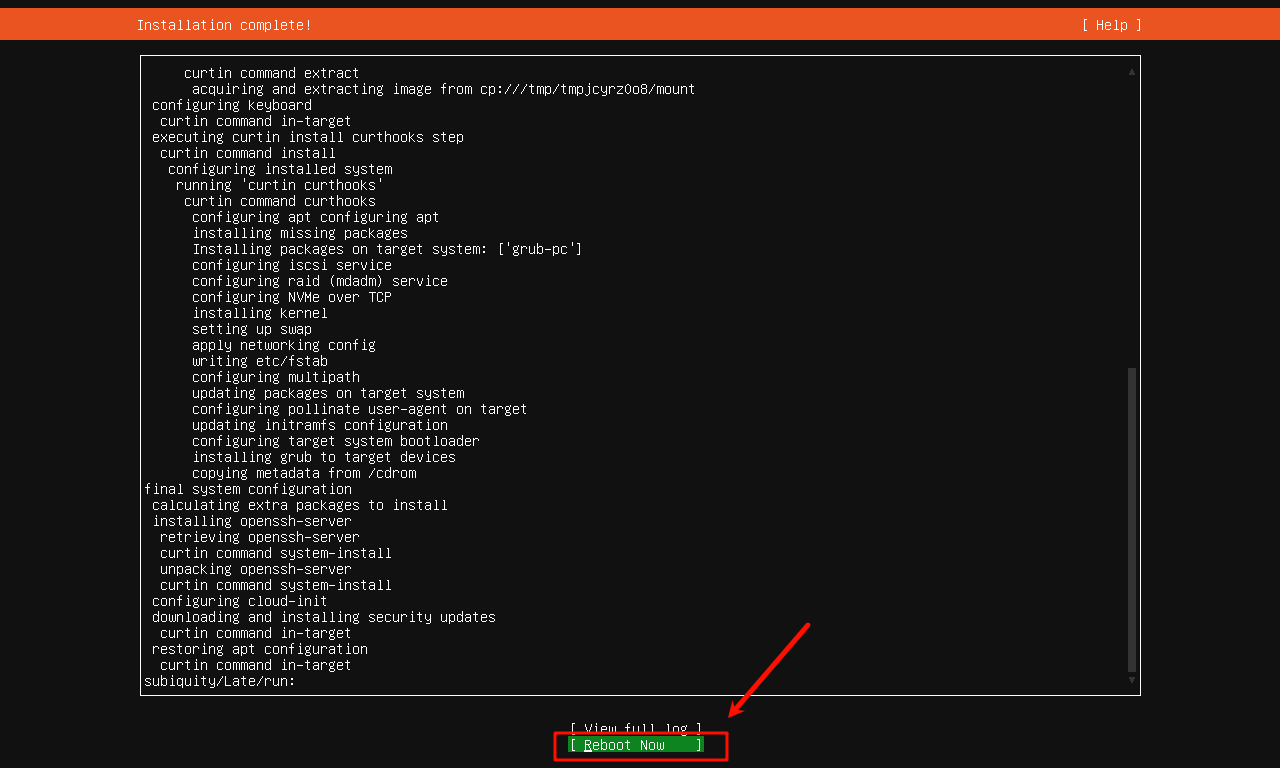The width and height of the screenshot is (1280, 768).
Task: Click the log scrollbar thumb
Action: tap(1132, 520)
